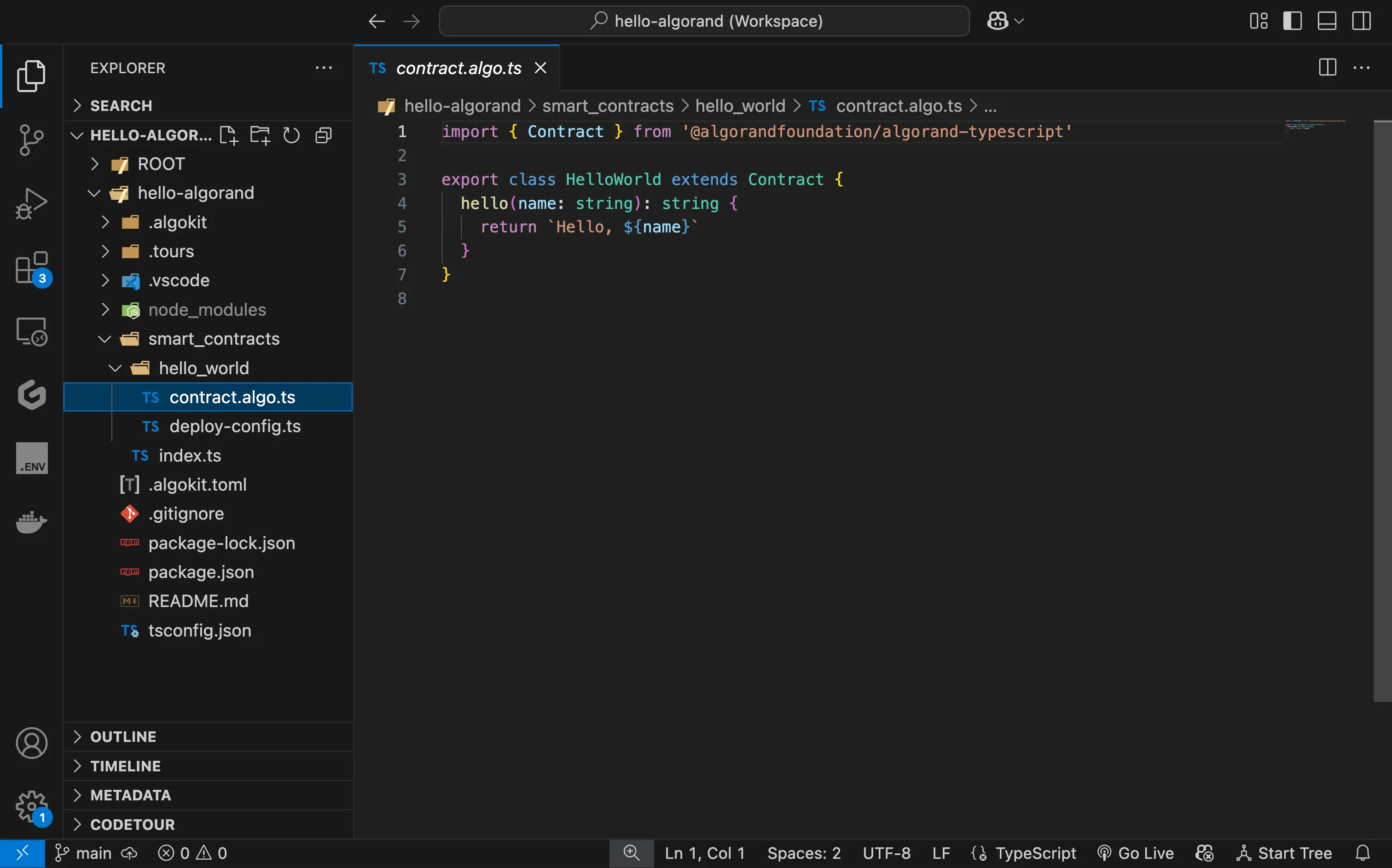The height and width of the screenshot is (868, 1392).
Task: Click the workspace search command box
Action: [704, 21]
